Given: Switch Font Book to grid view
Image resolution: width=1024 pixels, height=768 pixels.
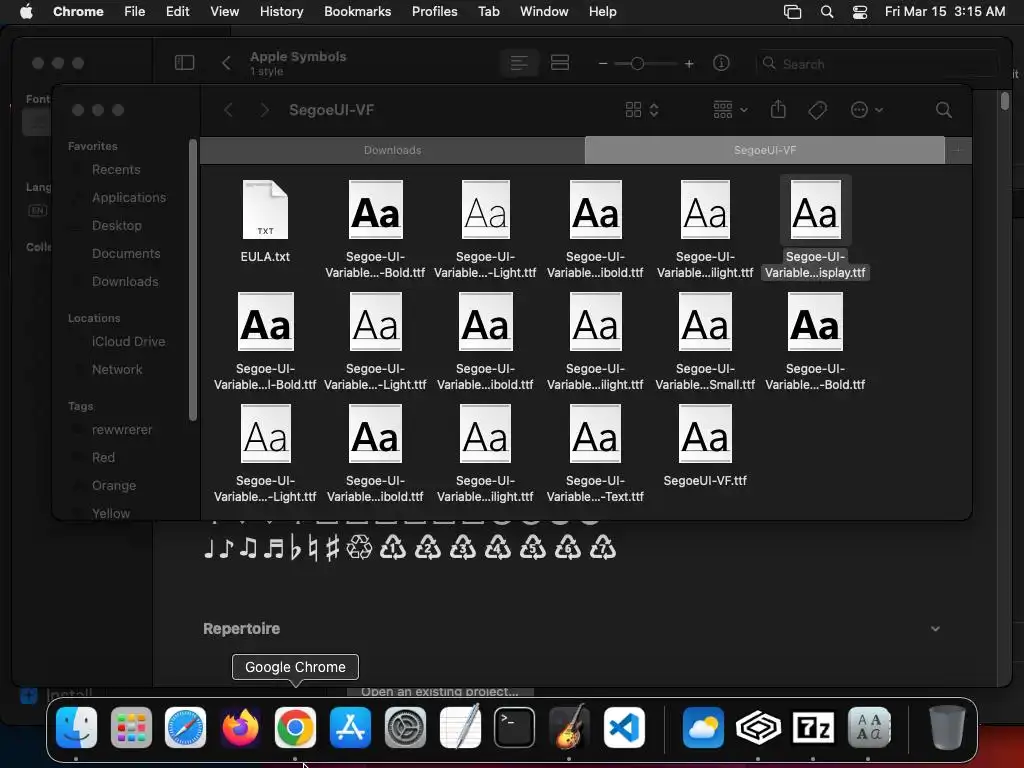Looking at the screenshot, I should click(560, 63).
